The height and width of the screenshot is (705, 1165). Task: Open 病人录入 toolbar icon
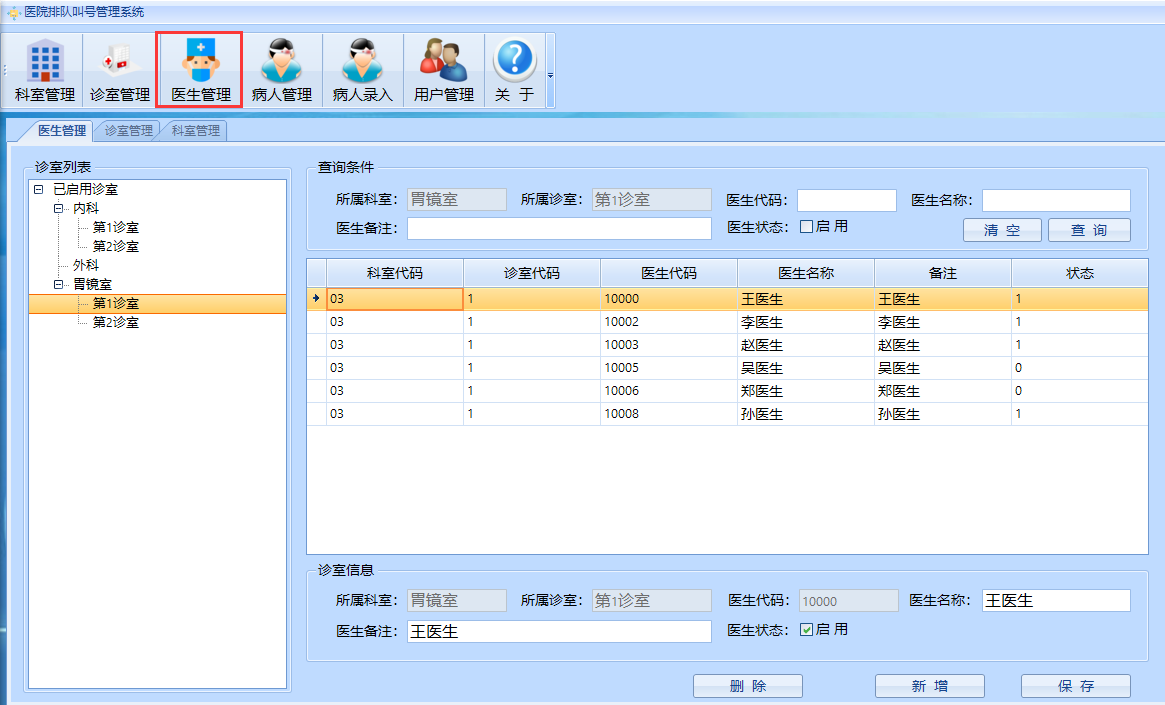[363, 71]
